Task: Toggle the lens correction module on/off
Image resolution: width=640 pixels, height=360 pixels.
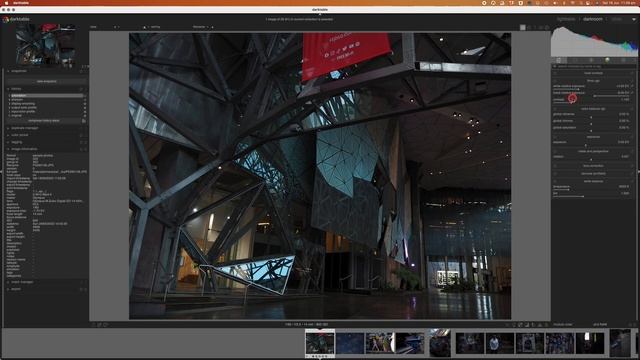Action: tap(555, 166)
